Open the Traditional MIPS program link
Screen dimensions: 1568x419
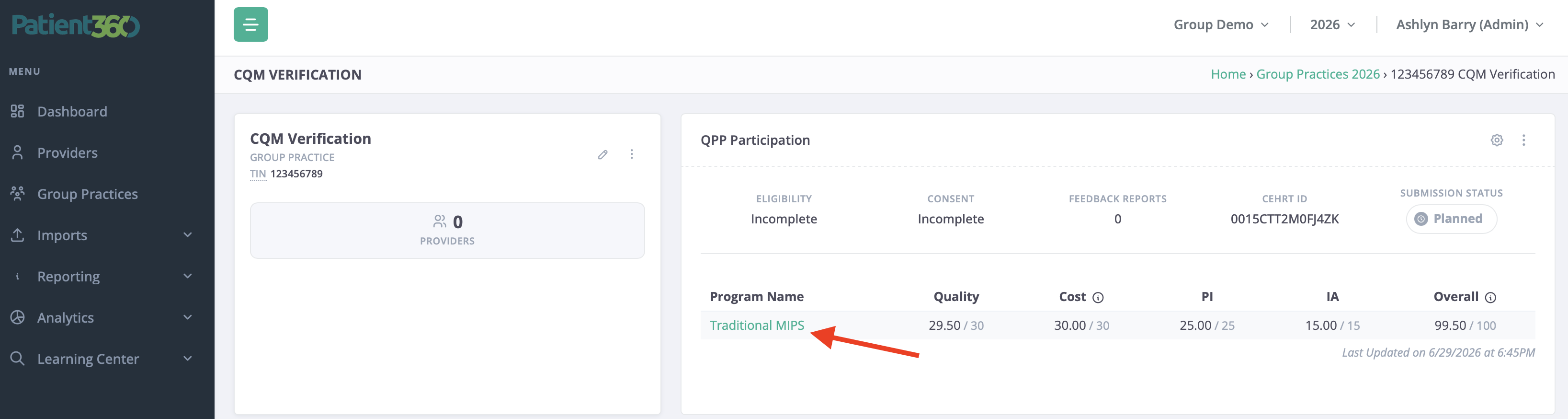(757, 325)
